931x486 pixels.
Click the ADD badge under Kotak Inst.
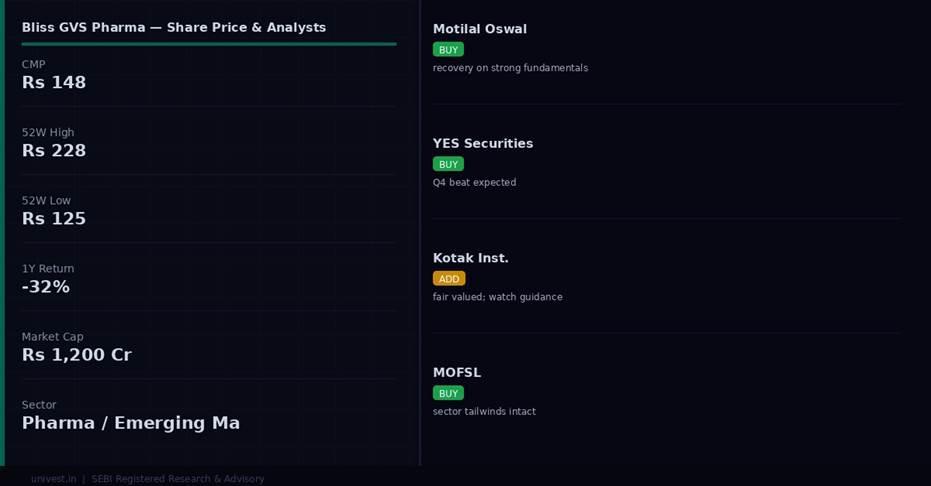(449, 279)
